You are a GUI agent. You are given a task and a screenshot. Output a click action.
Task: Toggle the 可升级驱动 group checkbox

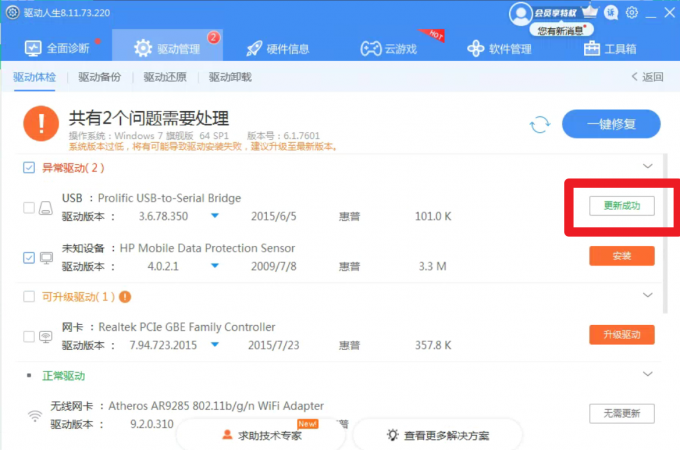point(29,297)
